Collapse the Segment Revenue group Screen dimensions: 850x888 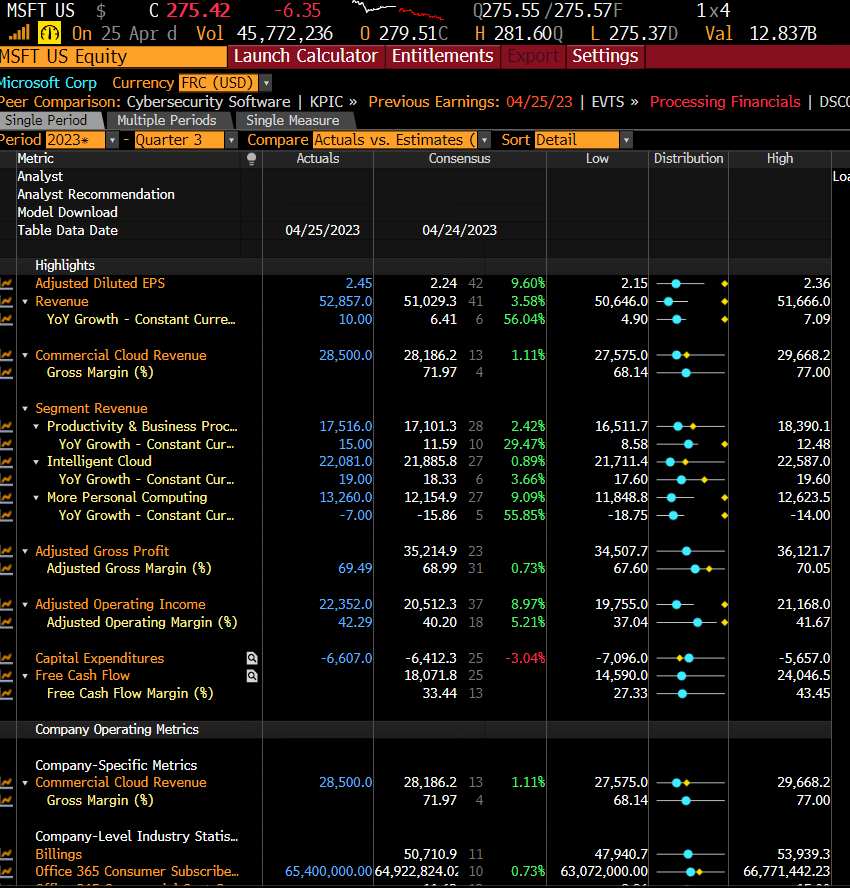(x=25, y=408)
